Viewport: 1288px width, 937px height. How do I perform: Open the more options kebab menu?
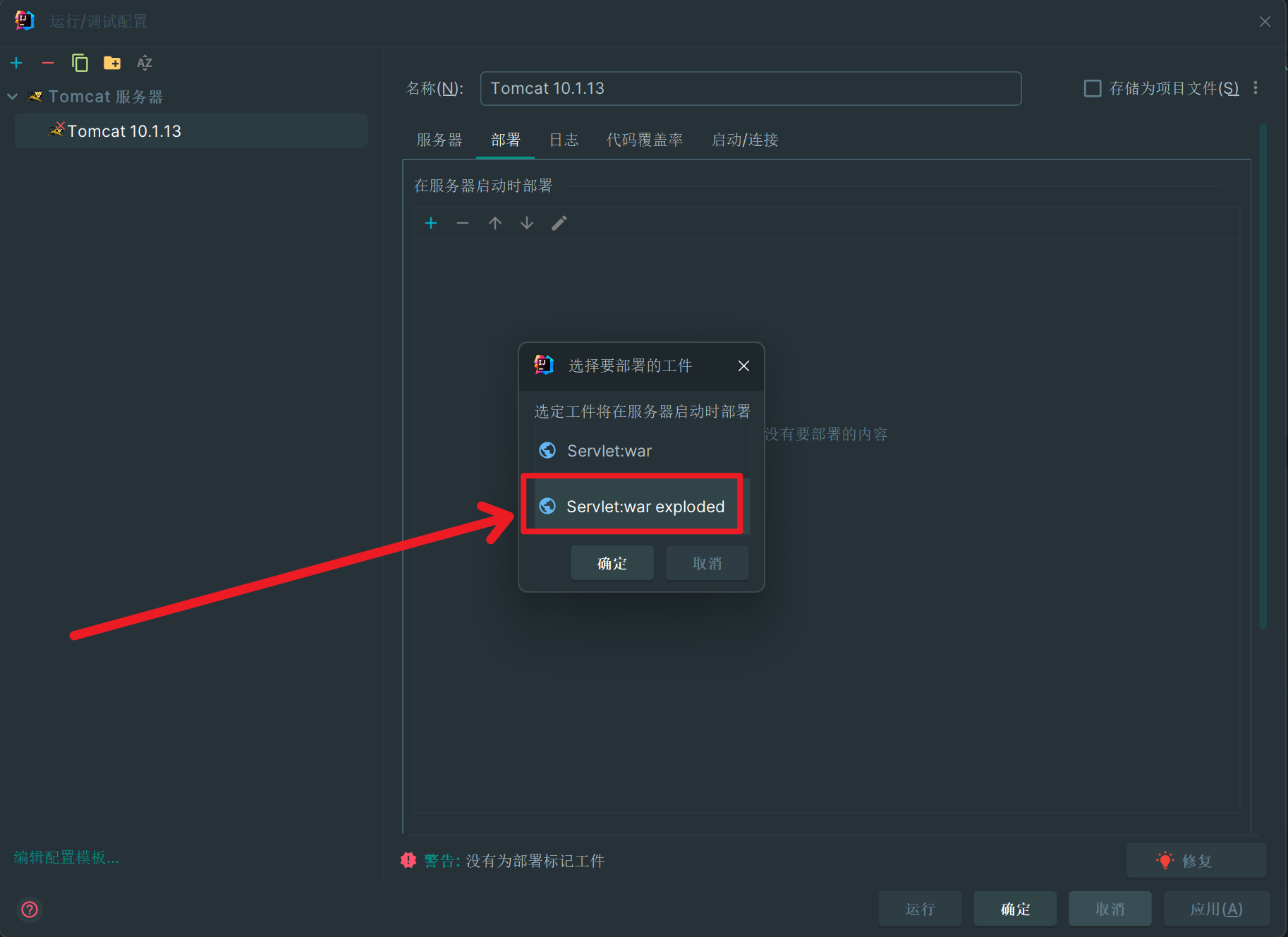pyautogui.click(x=1256, y=87)
